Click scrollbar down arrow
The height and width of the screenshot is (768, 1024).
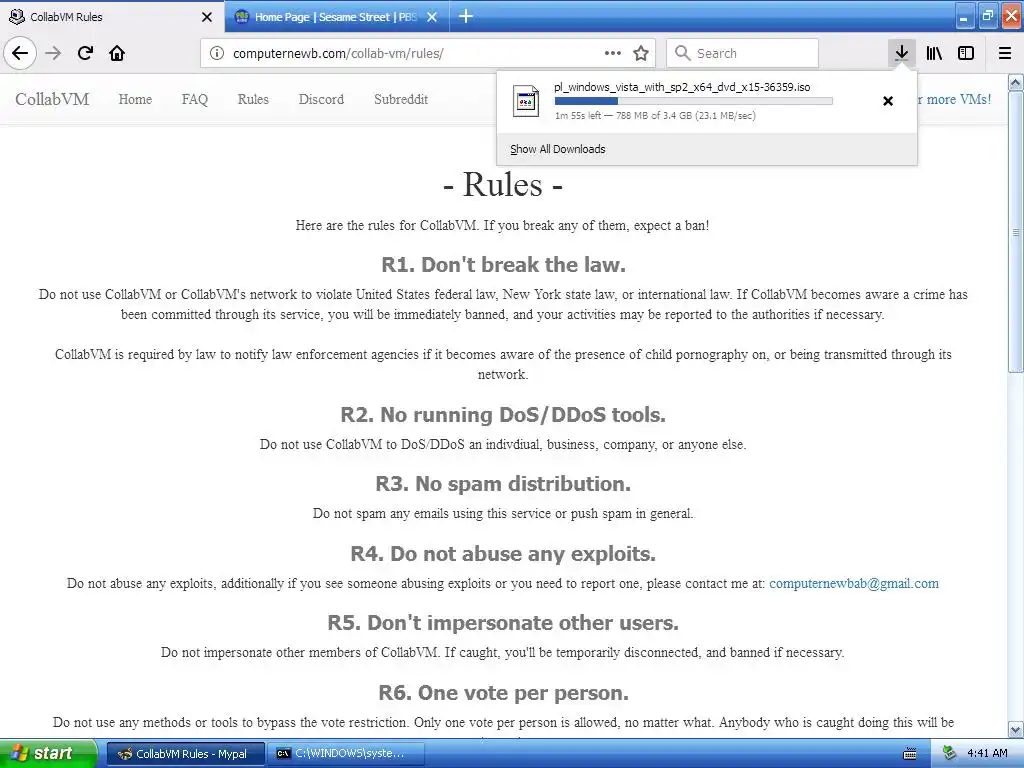1016,729
